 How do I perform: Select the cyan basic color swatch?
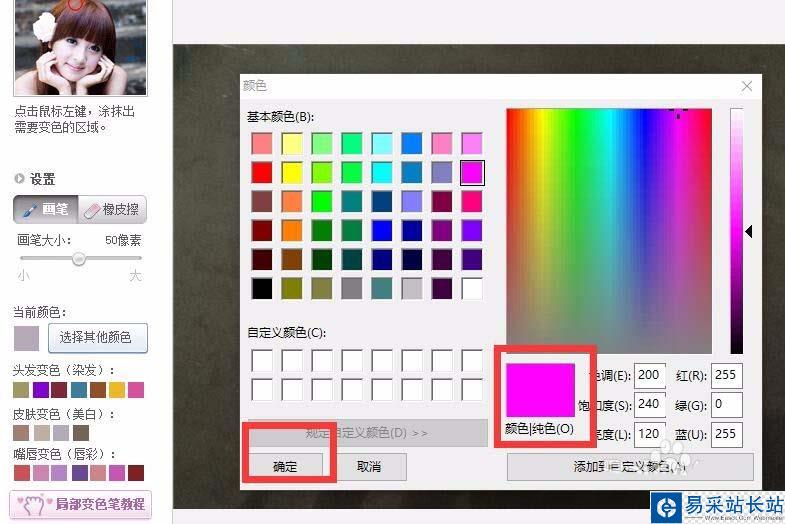coord(382,173)
